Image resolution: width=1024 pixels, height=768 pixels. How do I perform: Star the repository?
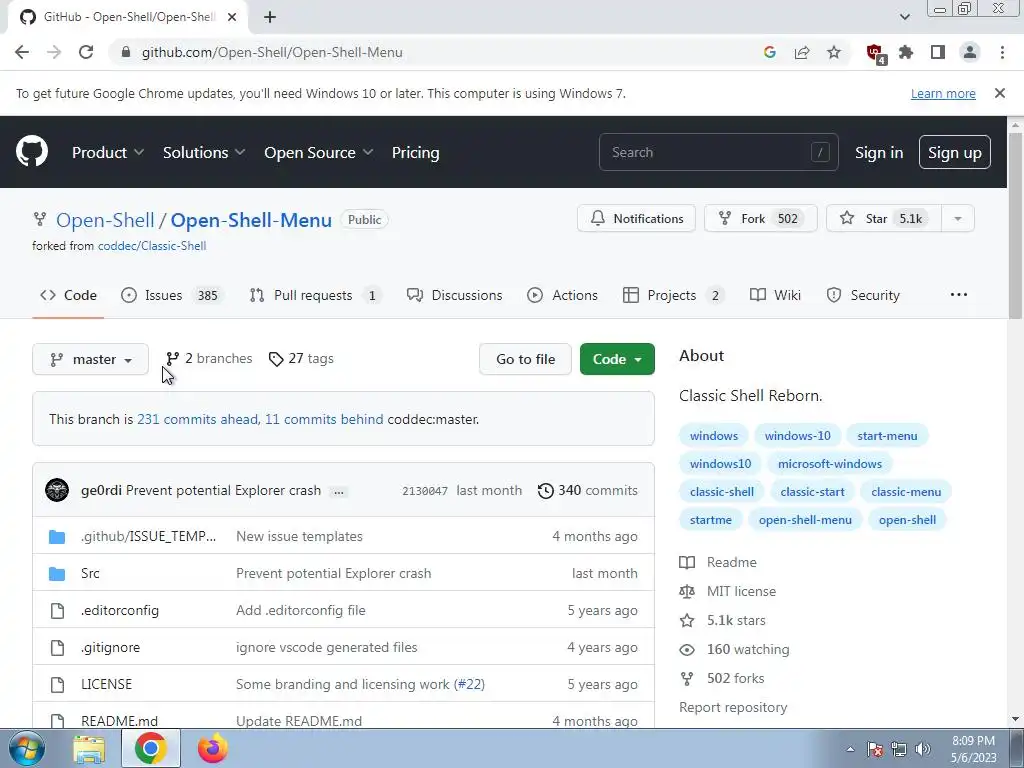pyautogui.click(x=884, y=219)
